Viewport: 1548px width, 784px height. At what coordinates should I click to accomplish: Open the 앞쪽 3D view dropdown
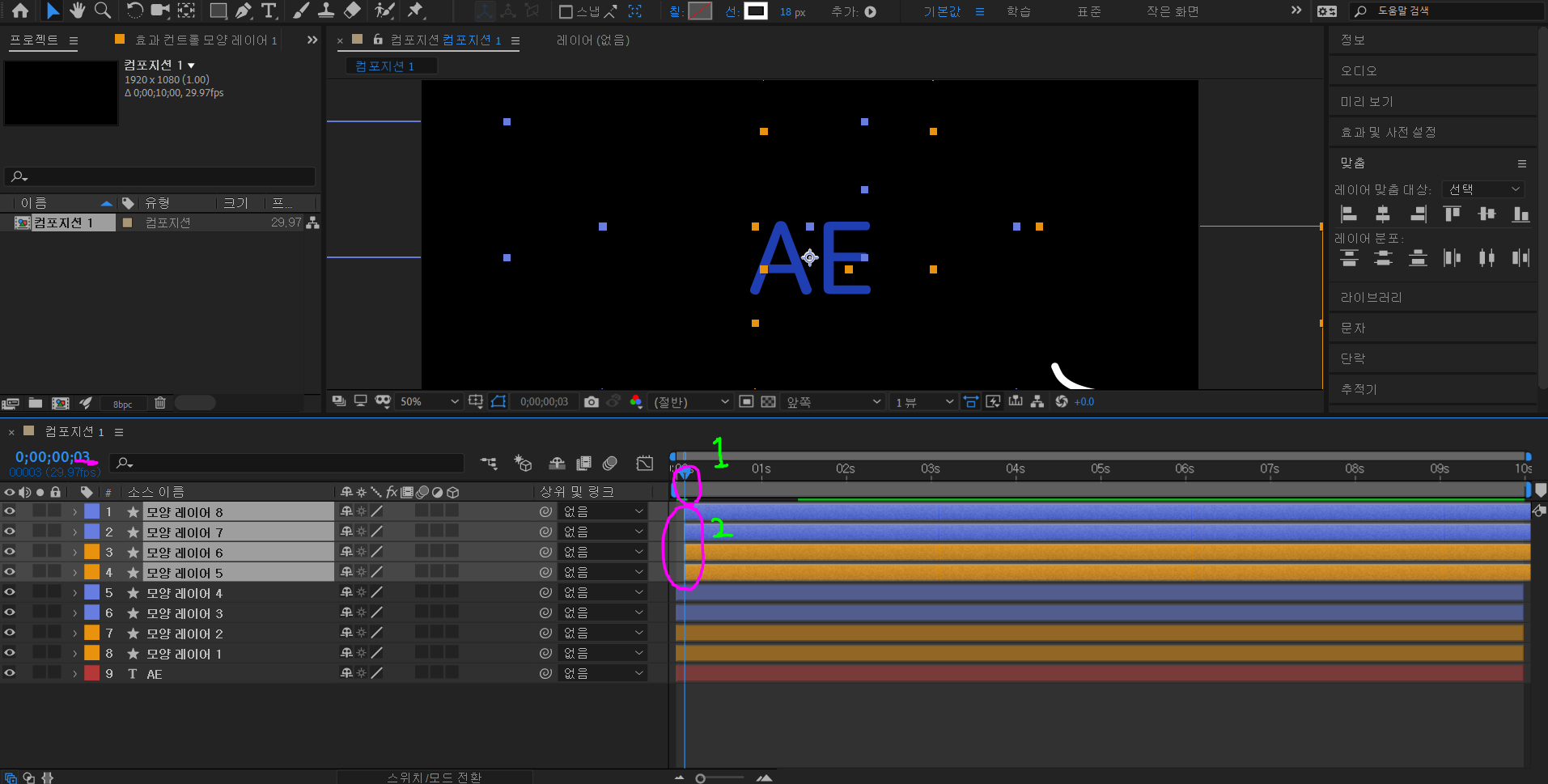pyautogui.click(x=833, y=402)
